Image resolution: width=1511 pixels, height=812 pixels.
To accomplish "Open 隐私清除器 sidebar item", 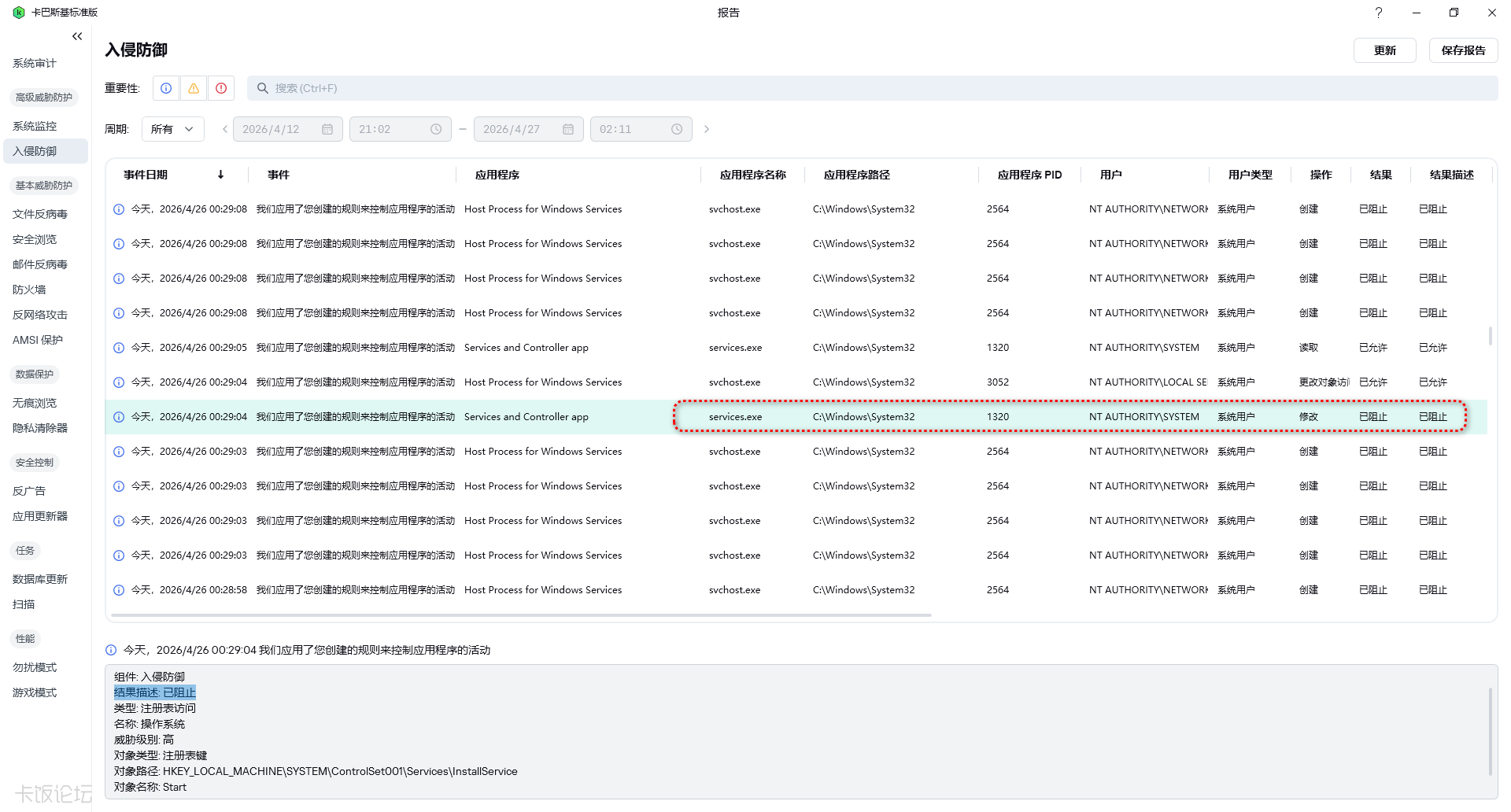I will pos(40,428).
